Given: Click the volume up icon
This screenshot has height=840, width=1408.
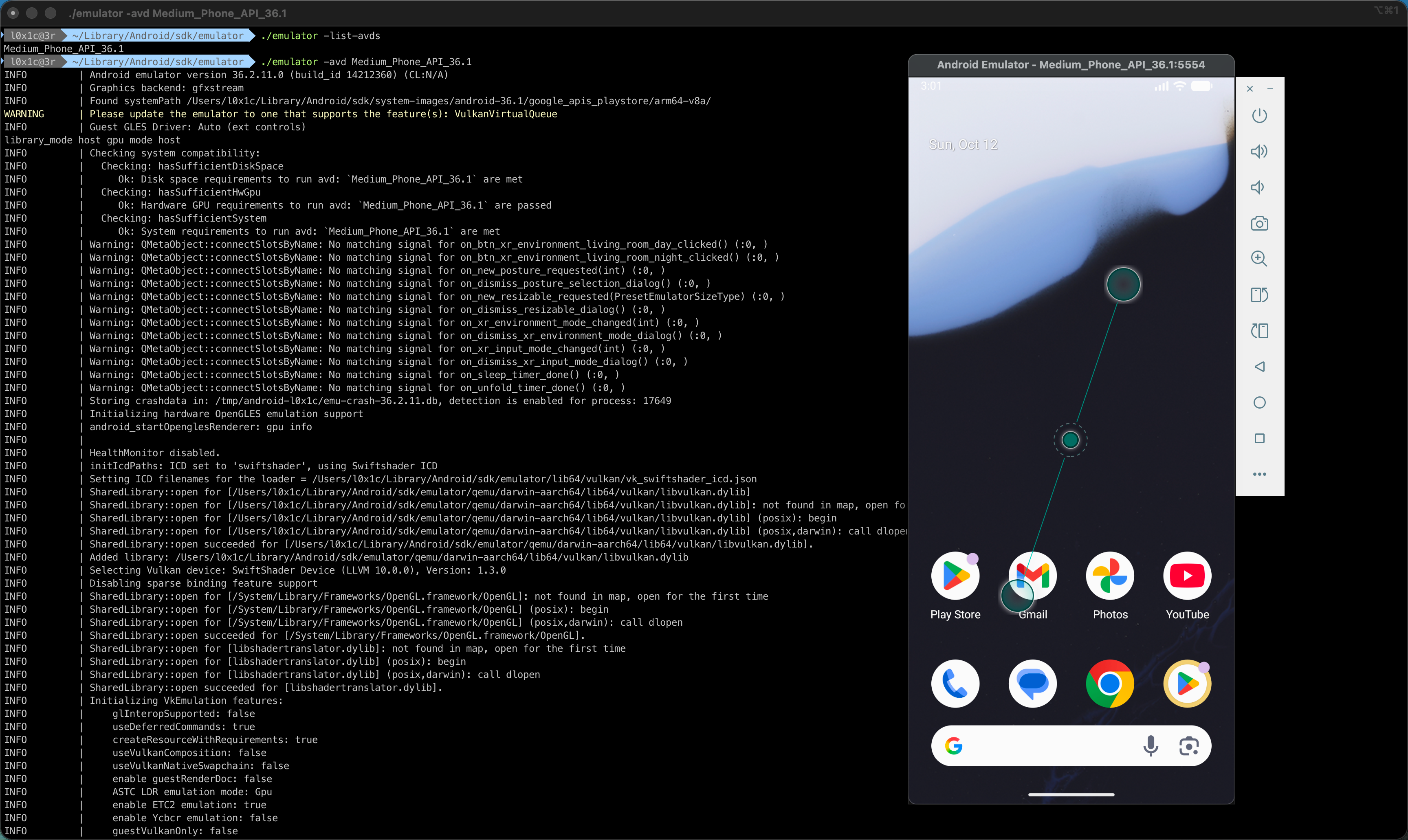Looking at the screenshot, I should tap(1258, 151).
